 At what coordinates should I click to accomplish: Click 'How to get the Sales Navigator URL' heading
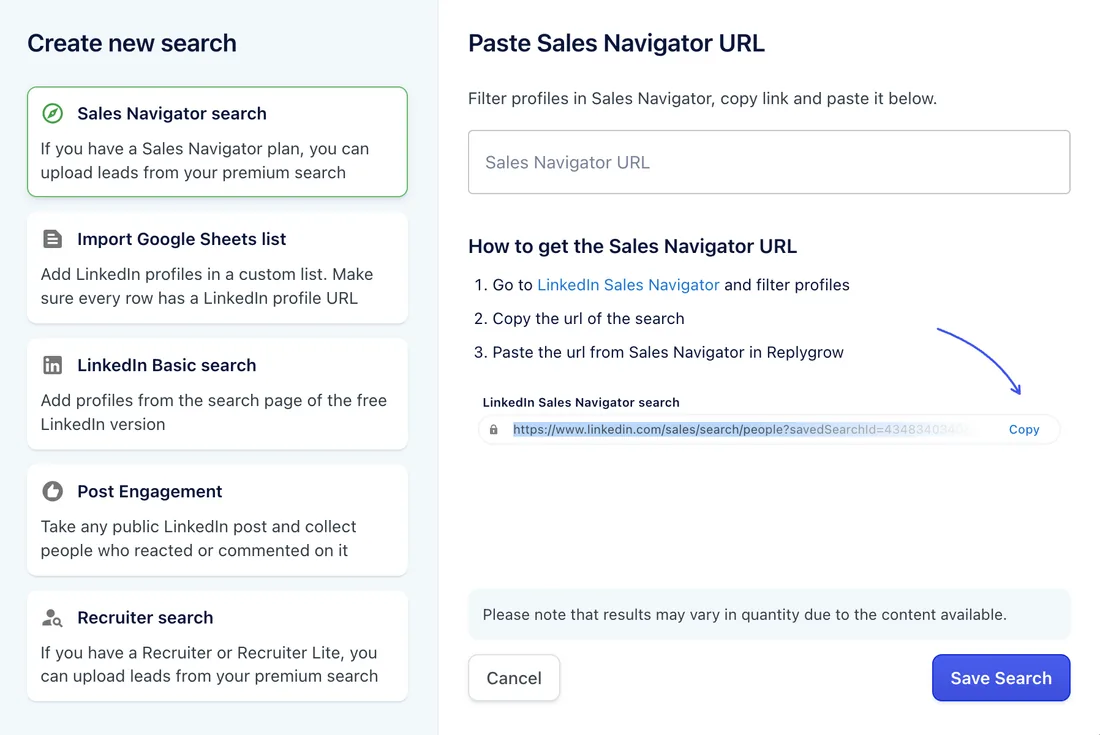(632, 246)
